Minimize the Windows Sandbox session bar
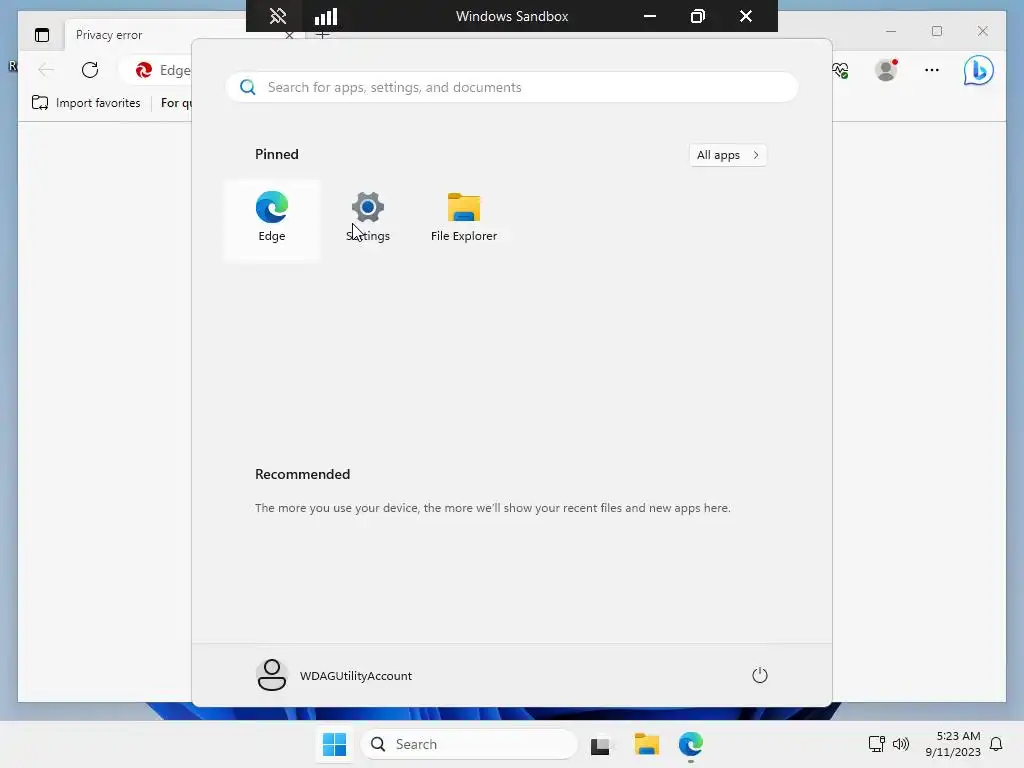Viewport: 1024px width, 768px height. pyautogui.click(x=650, y=16)
